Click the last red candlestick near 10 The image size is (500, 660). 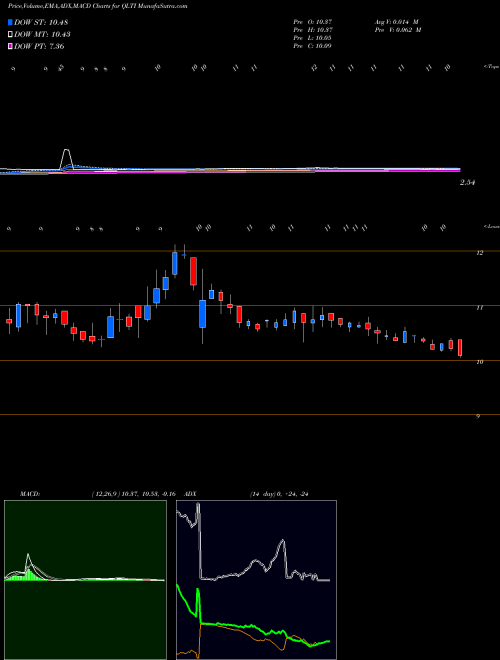click(x=460, y=348)
